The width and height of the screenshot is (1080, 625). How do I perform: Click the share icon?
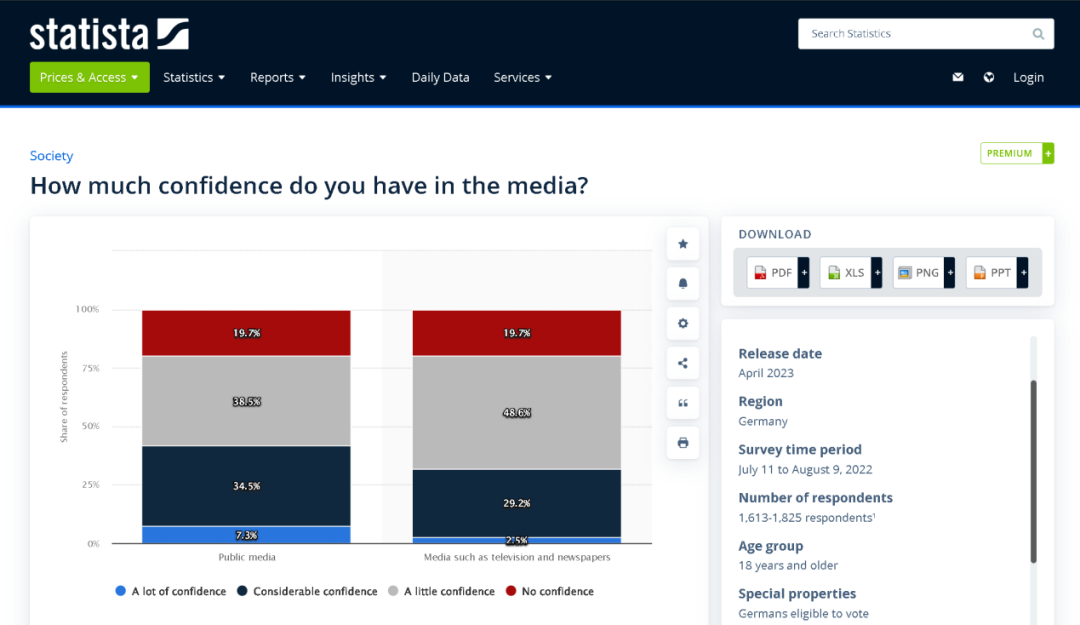pos(683,363)
